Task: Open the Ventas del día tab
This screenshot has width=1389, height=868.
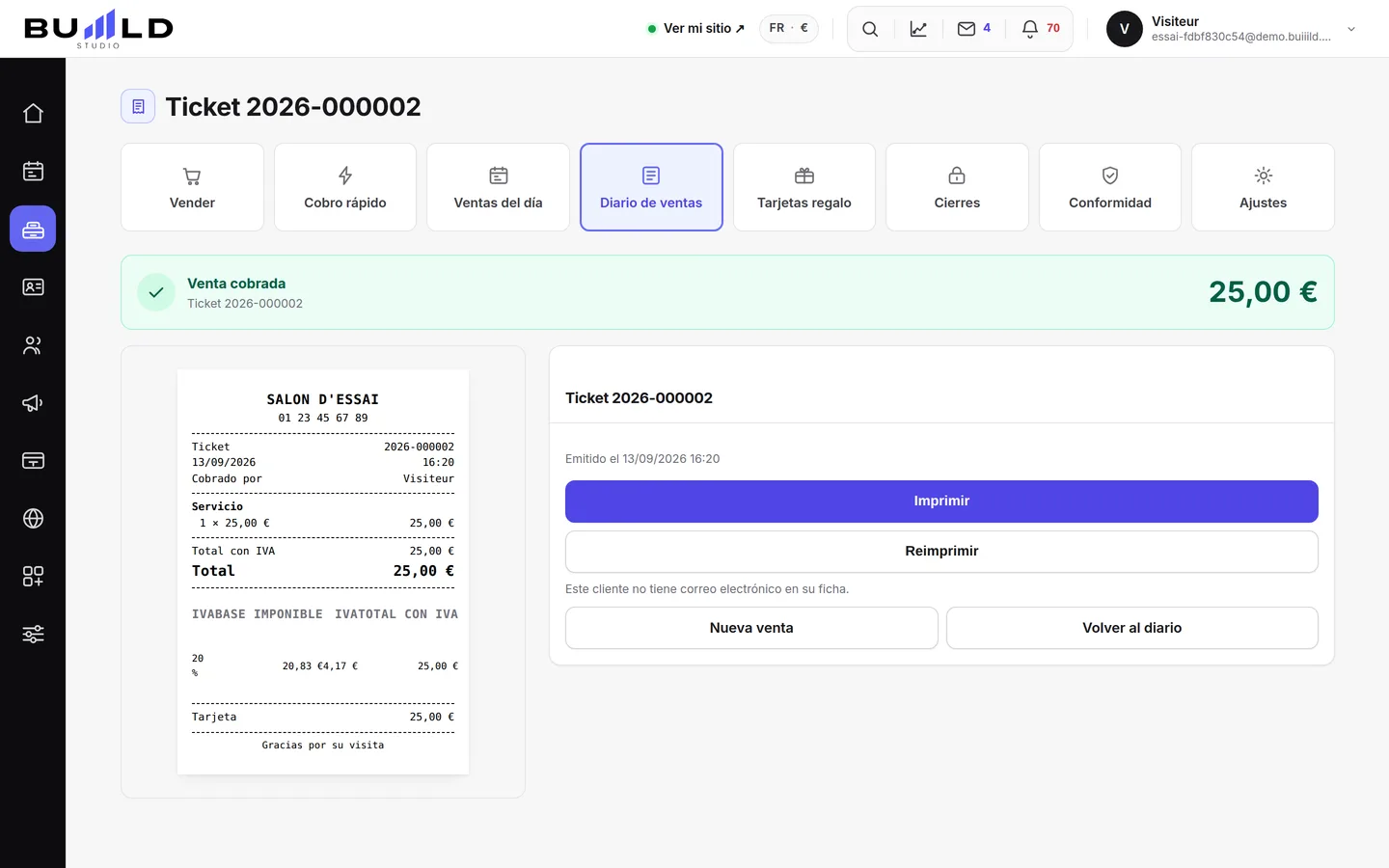Action: 499,187
